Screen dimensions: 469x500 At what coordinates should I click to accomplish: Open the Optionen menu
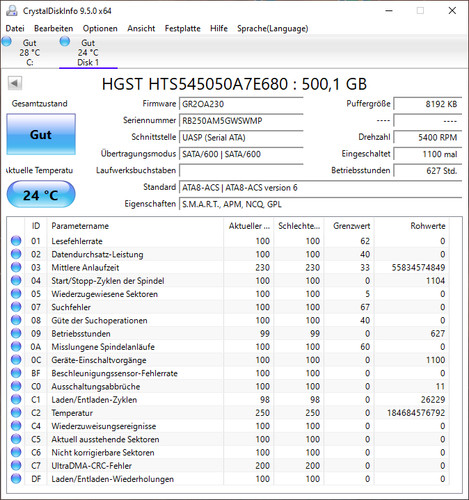point(100,28)
